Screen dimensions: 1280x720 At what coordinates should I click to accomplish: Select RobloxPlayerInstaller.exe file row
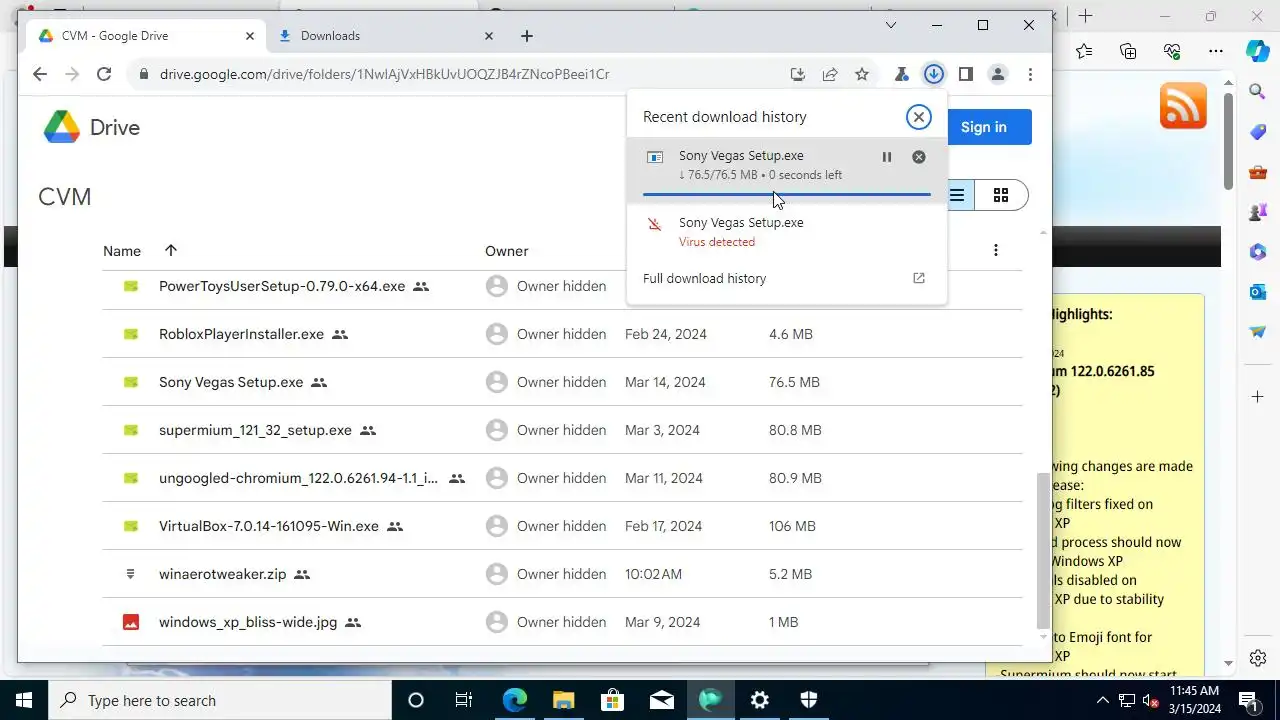point(562,334)
